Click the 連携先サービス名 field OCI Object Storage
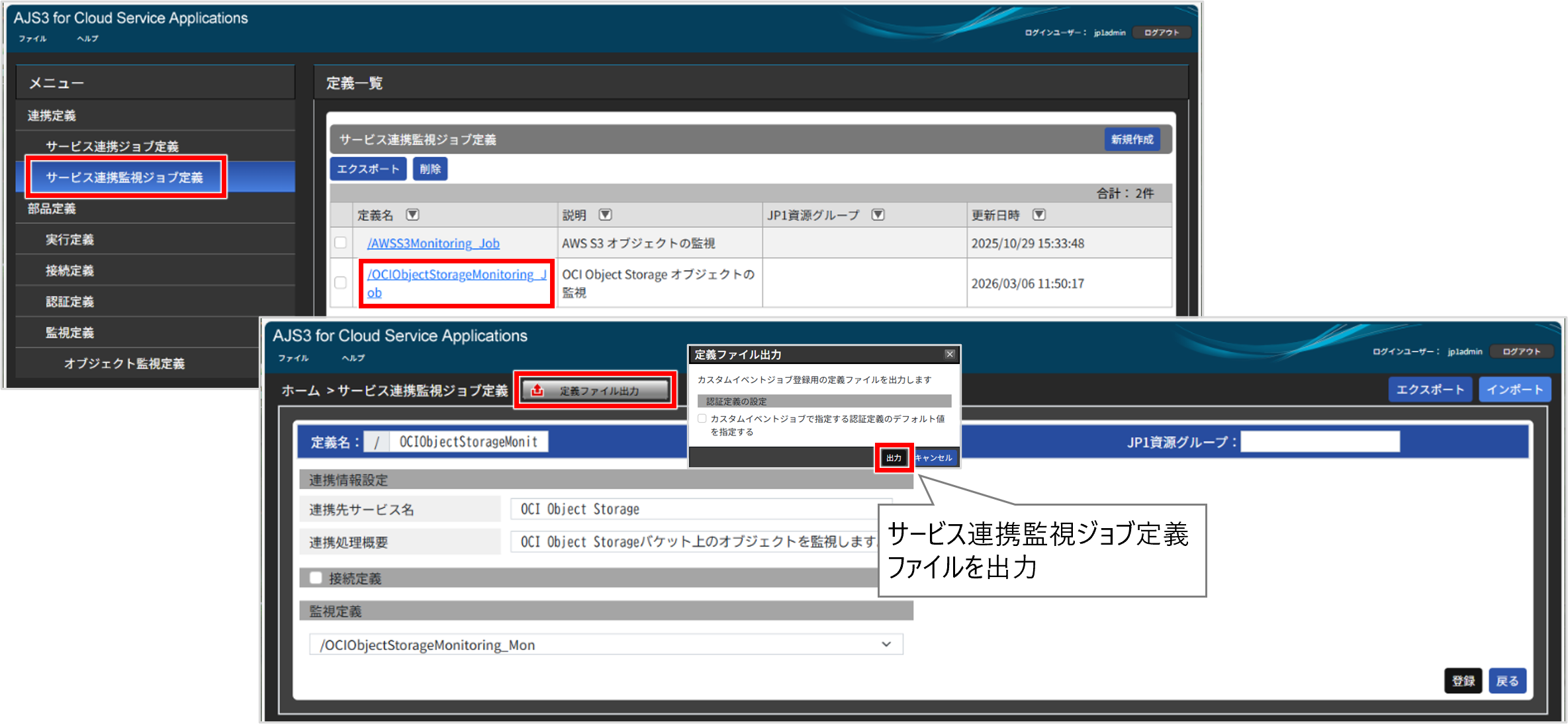This screenshot has width=1568, height=724. coord(702,509)
